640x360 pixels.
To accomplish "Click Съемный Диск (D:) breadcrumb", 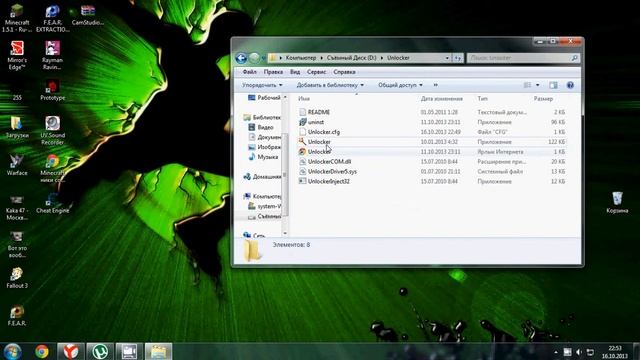I will [x=351, y=58].
